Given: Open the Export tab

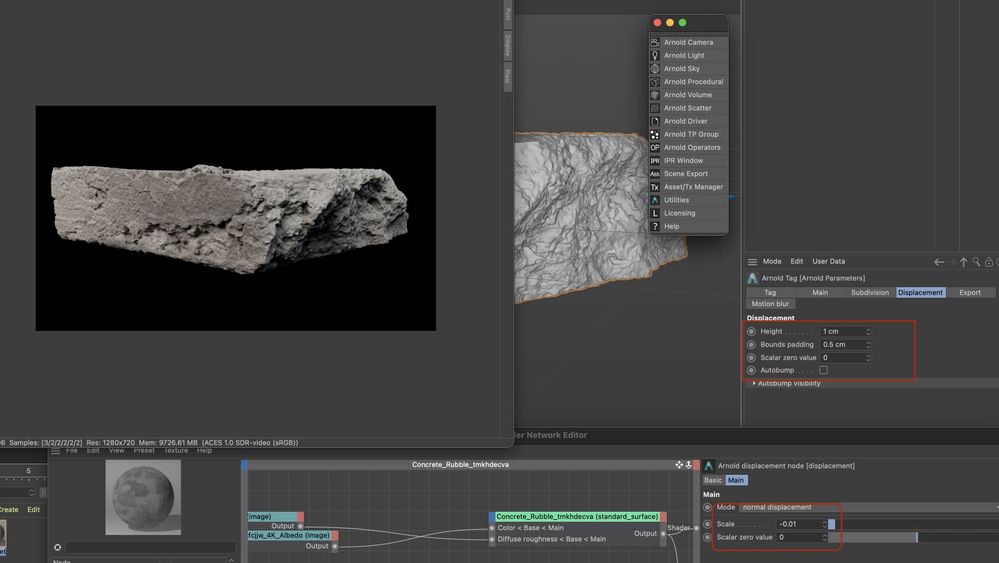Looking at the screenshot, I should point(970,293).
